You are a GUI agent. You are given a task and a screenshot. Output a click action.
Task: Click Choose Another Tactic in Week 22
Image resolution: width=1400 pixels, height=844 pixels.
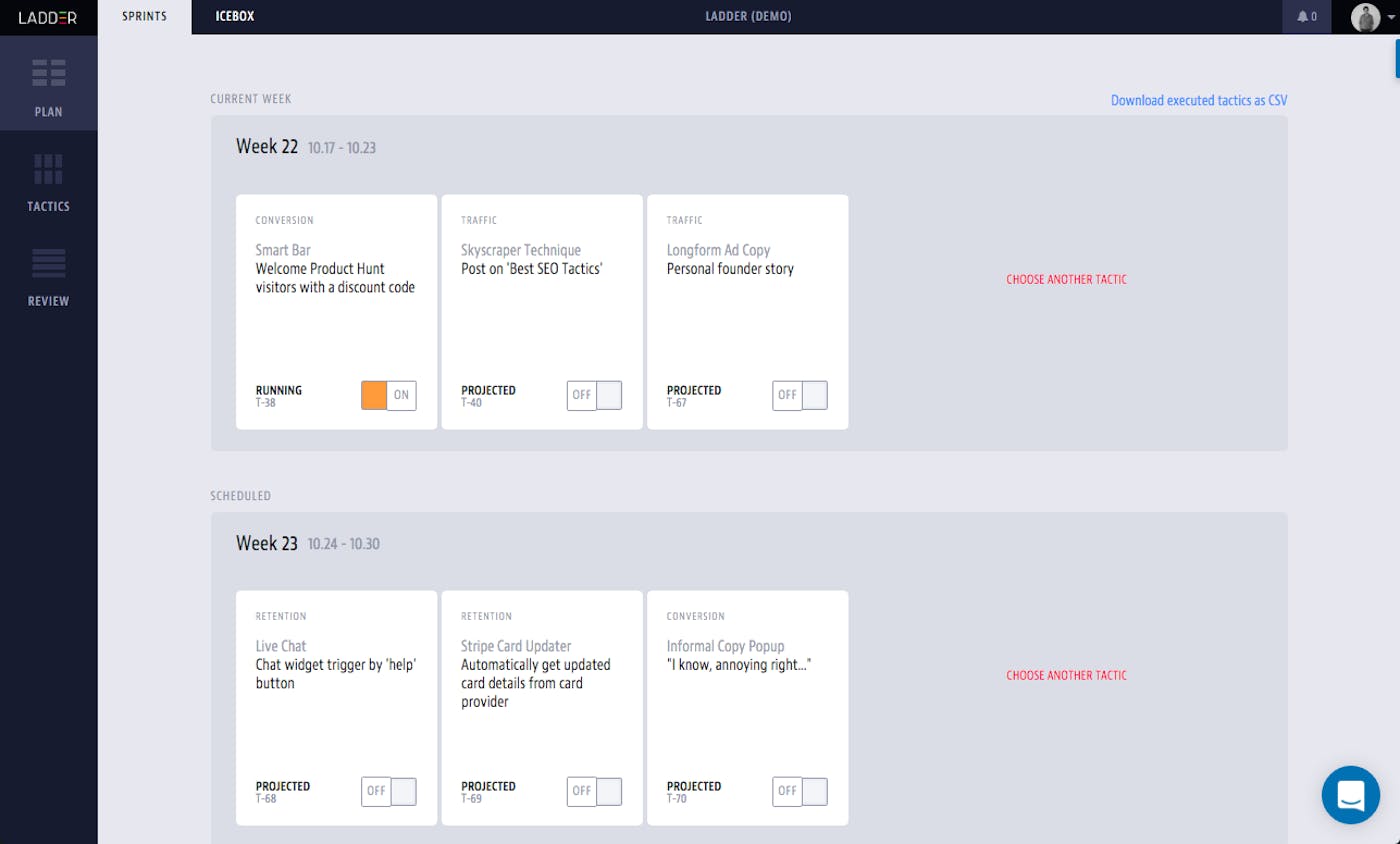point(1066,280)
